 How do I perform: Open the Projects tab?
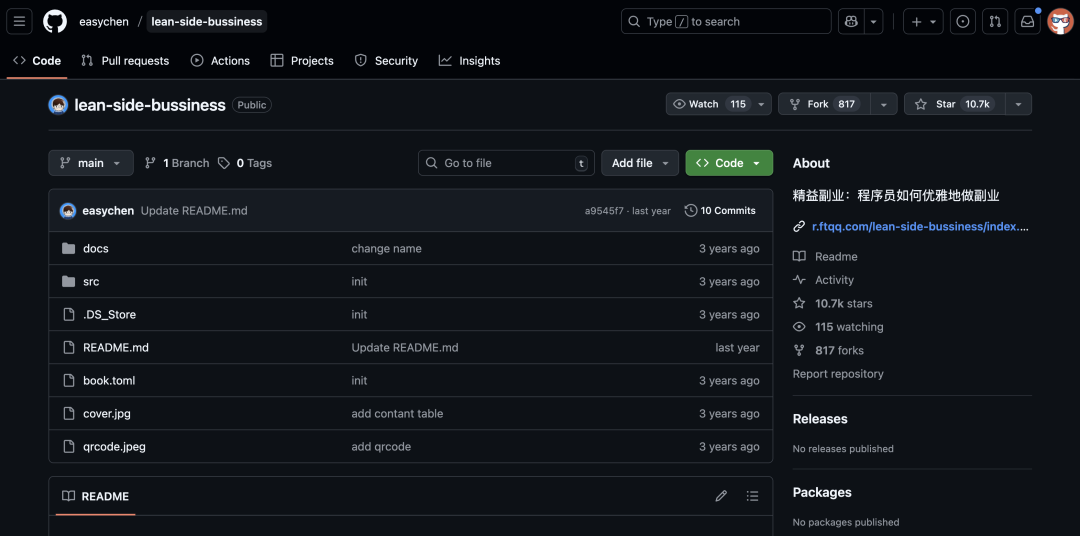click(x=302, y=61)
